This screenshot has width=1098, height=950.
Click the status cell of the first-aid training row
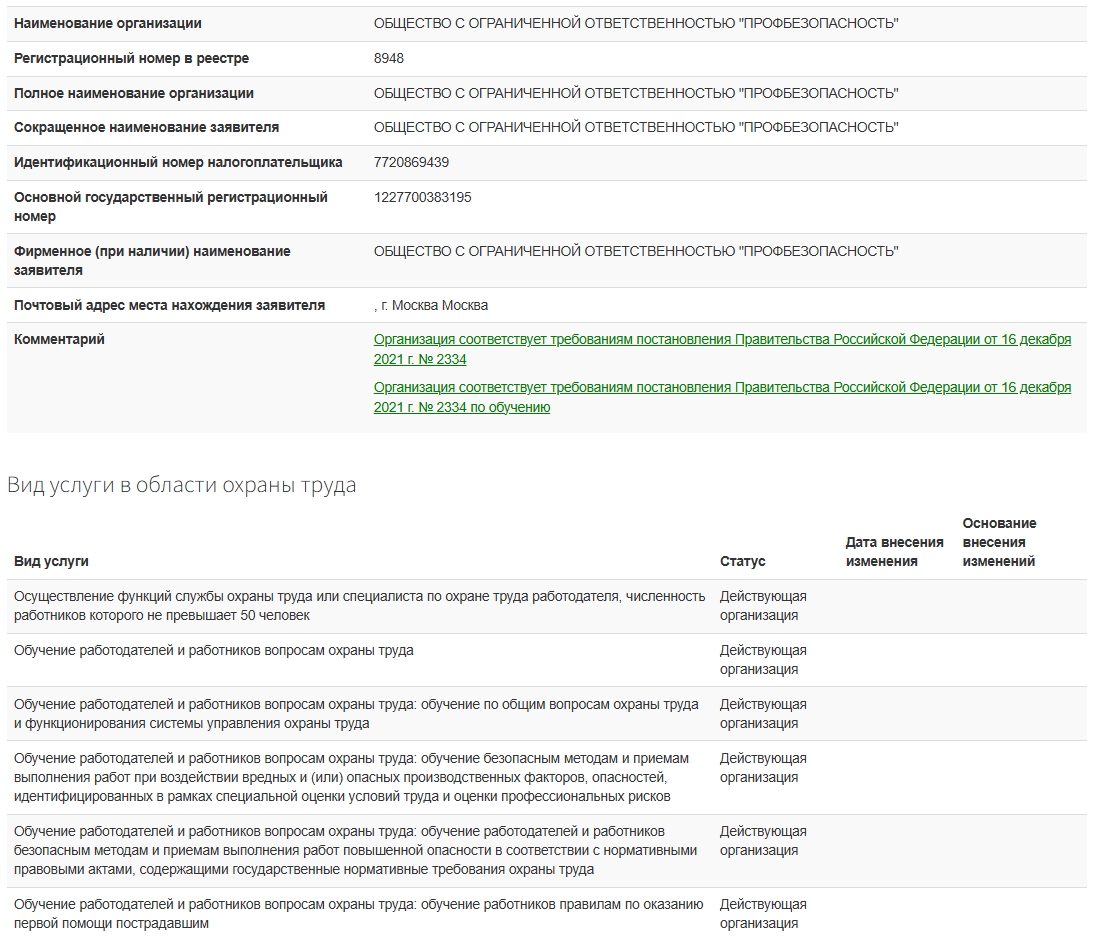click(763, 914)
